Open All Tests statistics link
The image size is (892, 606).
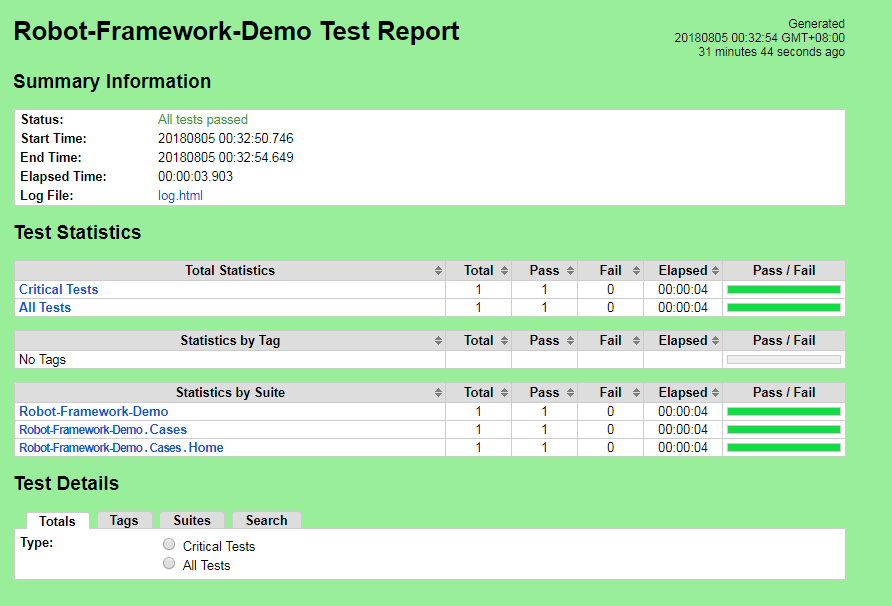click(x=45, y=308)
